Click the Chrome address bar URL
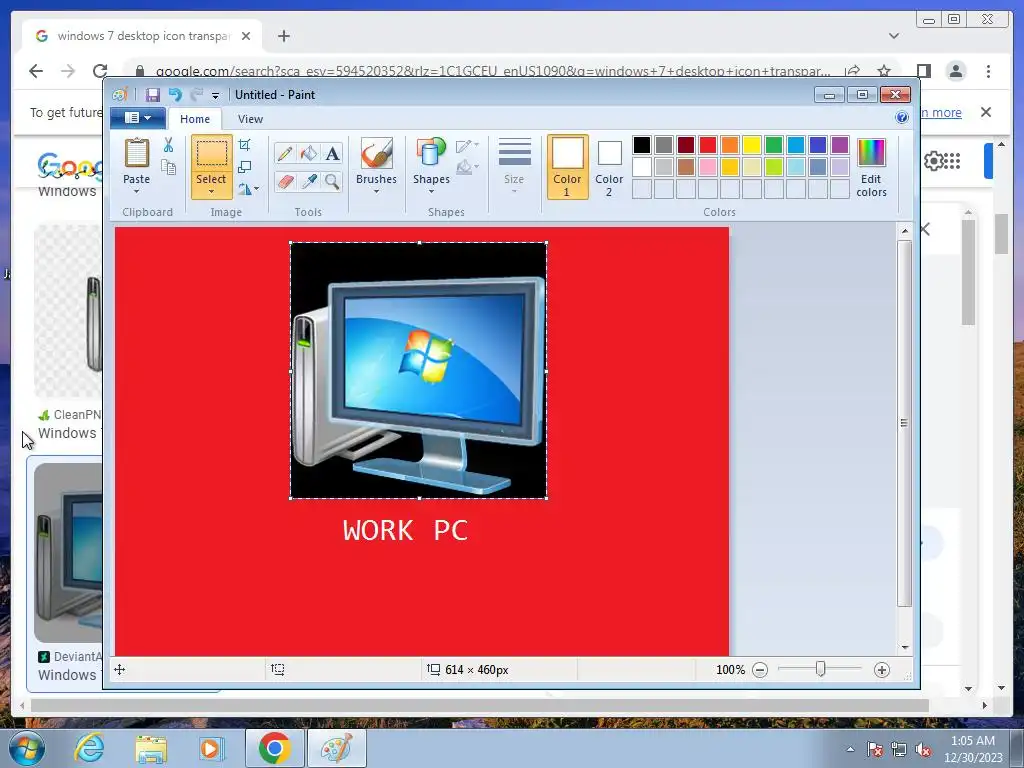1024x768 pixels. (493, 71)
